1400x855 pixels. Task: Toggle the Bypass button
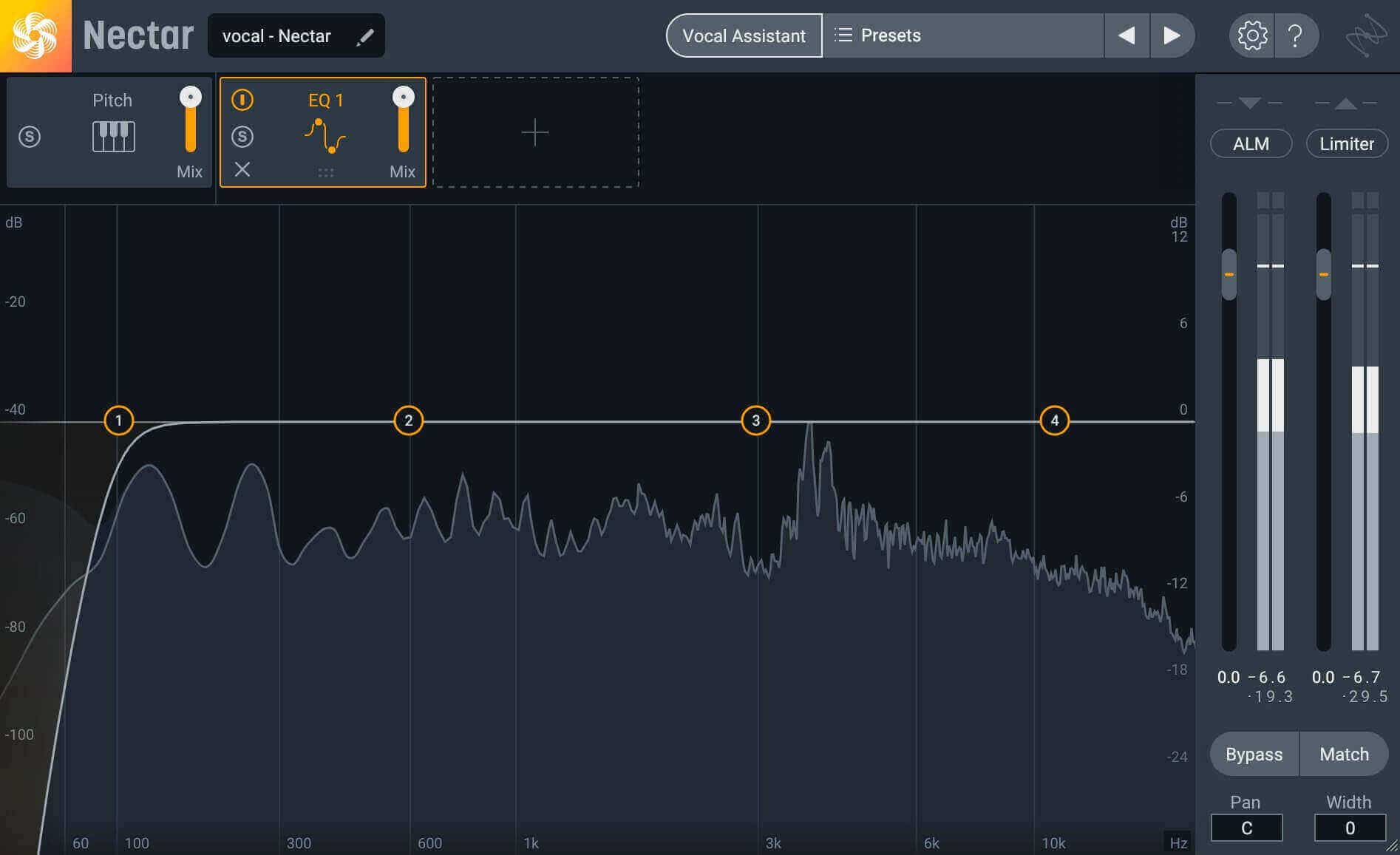click(1254, 754)
